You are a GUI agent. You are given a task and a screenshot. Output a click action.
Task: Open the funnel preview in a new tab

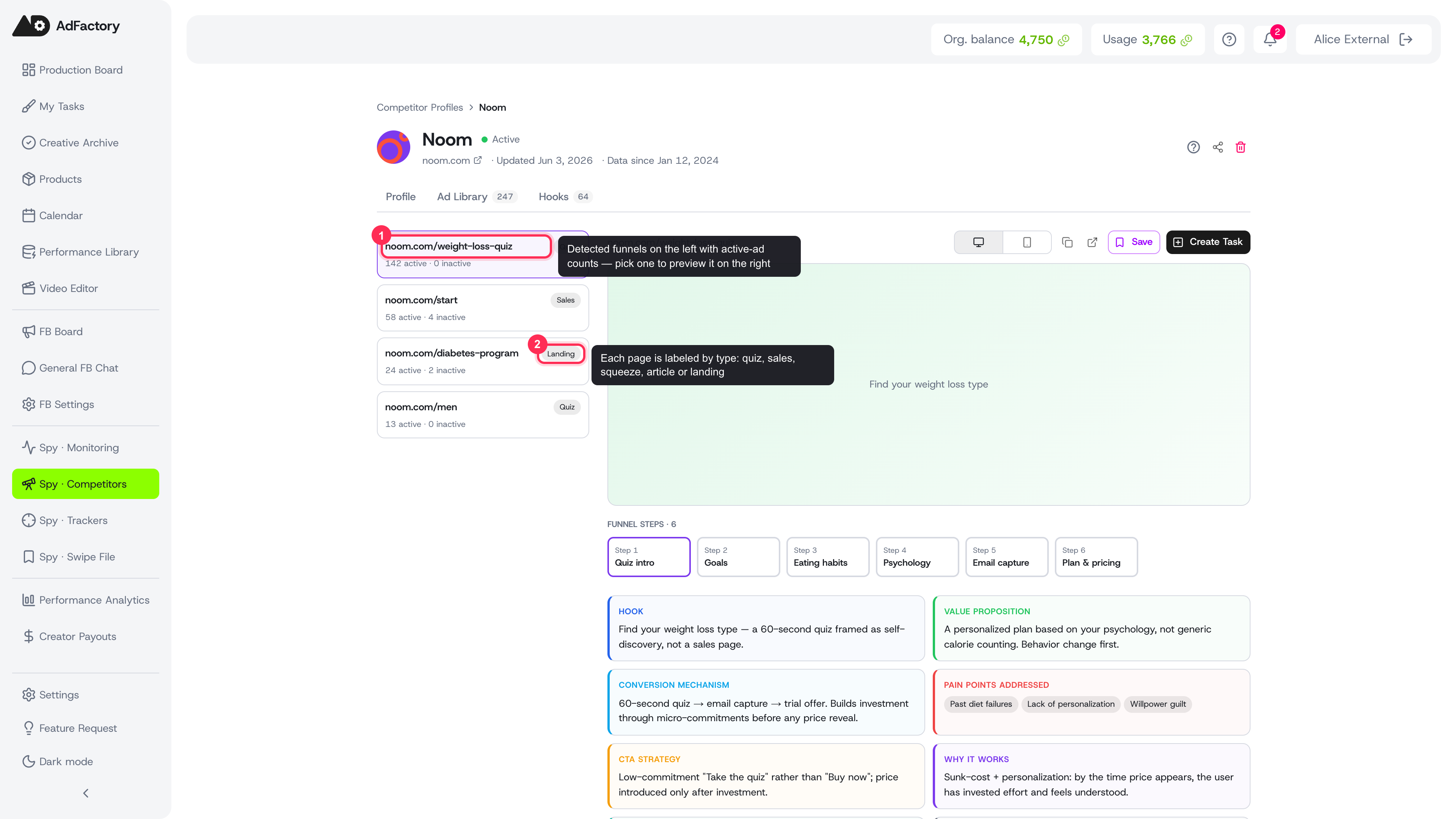pos(1092,243)
